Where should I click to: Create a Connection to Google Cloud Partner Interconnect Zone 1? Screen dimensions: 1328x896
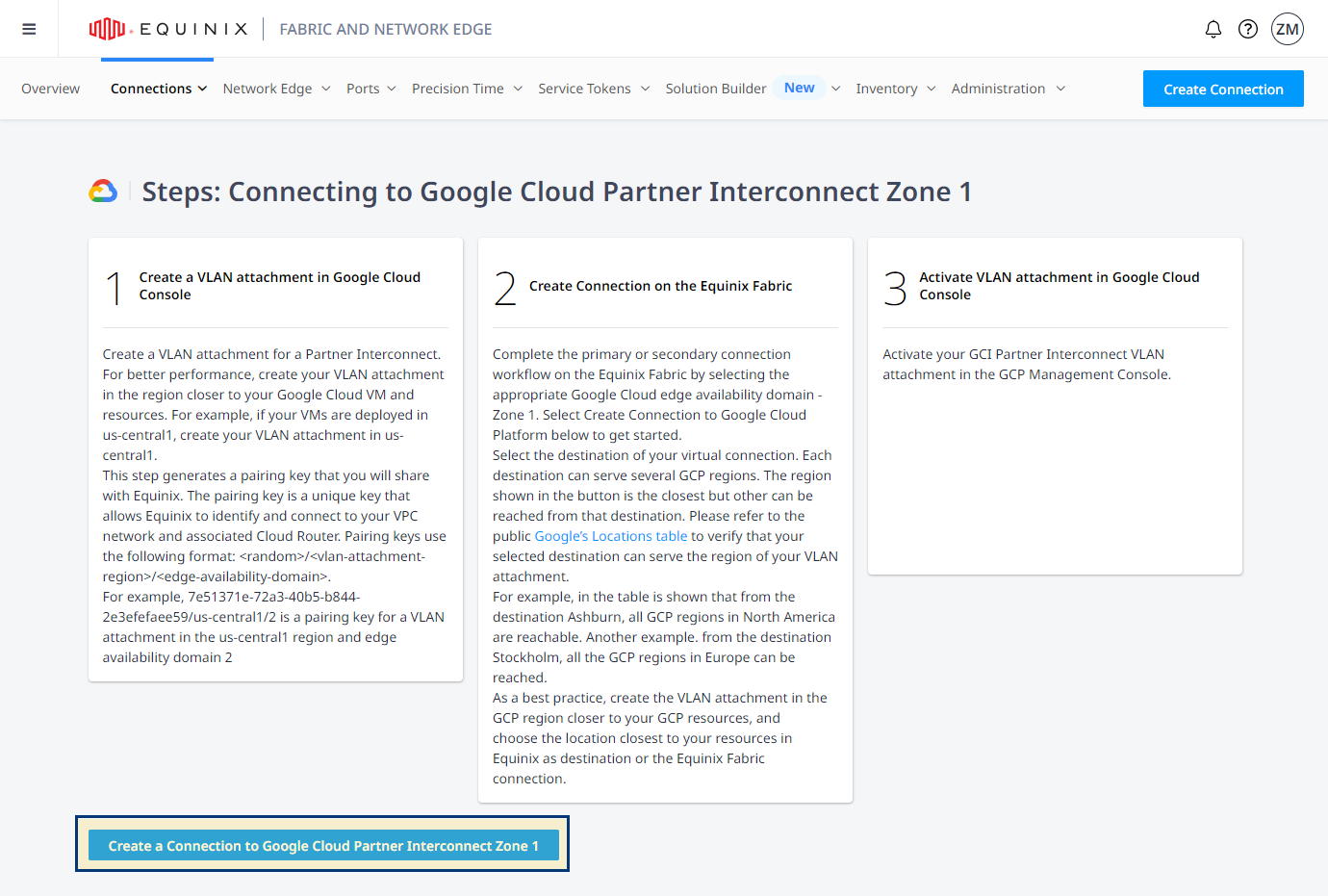coord(323,845)
